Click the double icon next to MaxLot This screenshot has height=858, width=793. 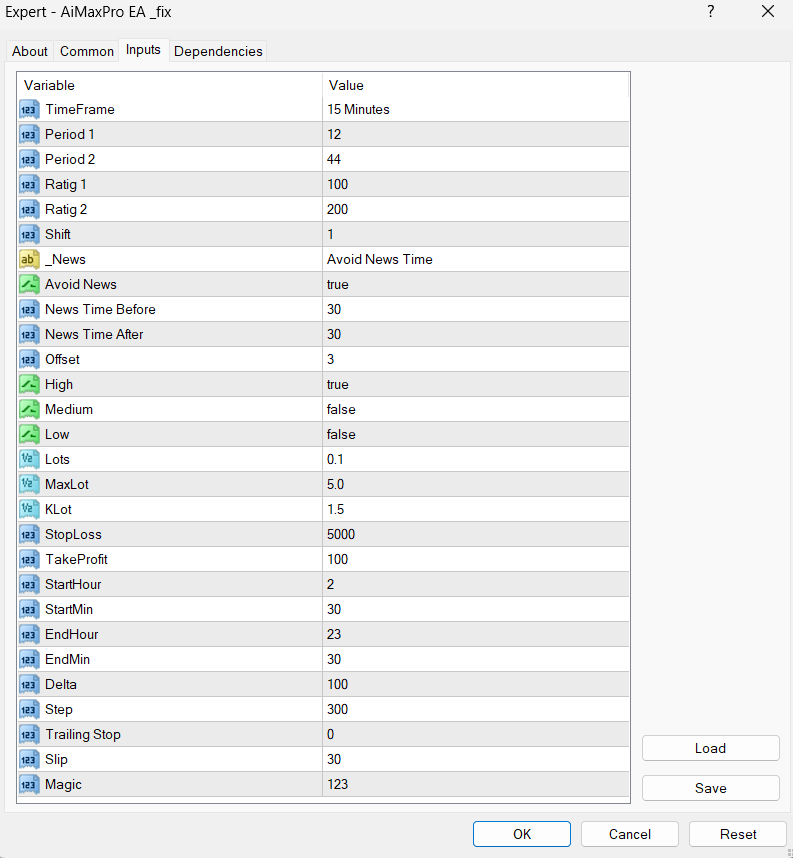click(x=29, y=484)
